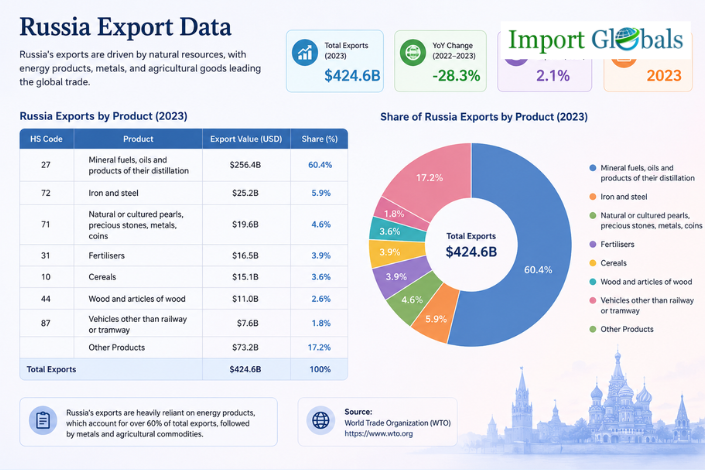Click the globe inside the Import Globals logo
The width and height of the screenshot is (705, 470).
click(x=627, y=39)
